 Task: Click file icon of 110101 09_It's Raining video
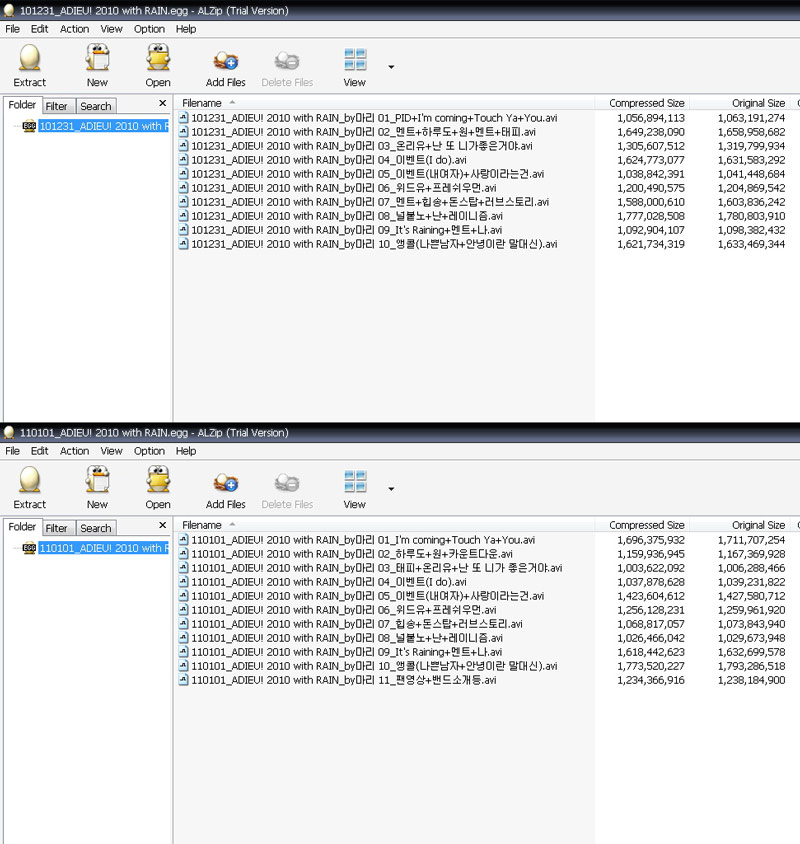pyautogui.click(x=184, y=651)
